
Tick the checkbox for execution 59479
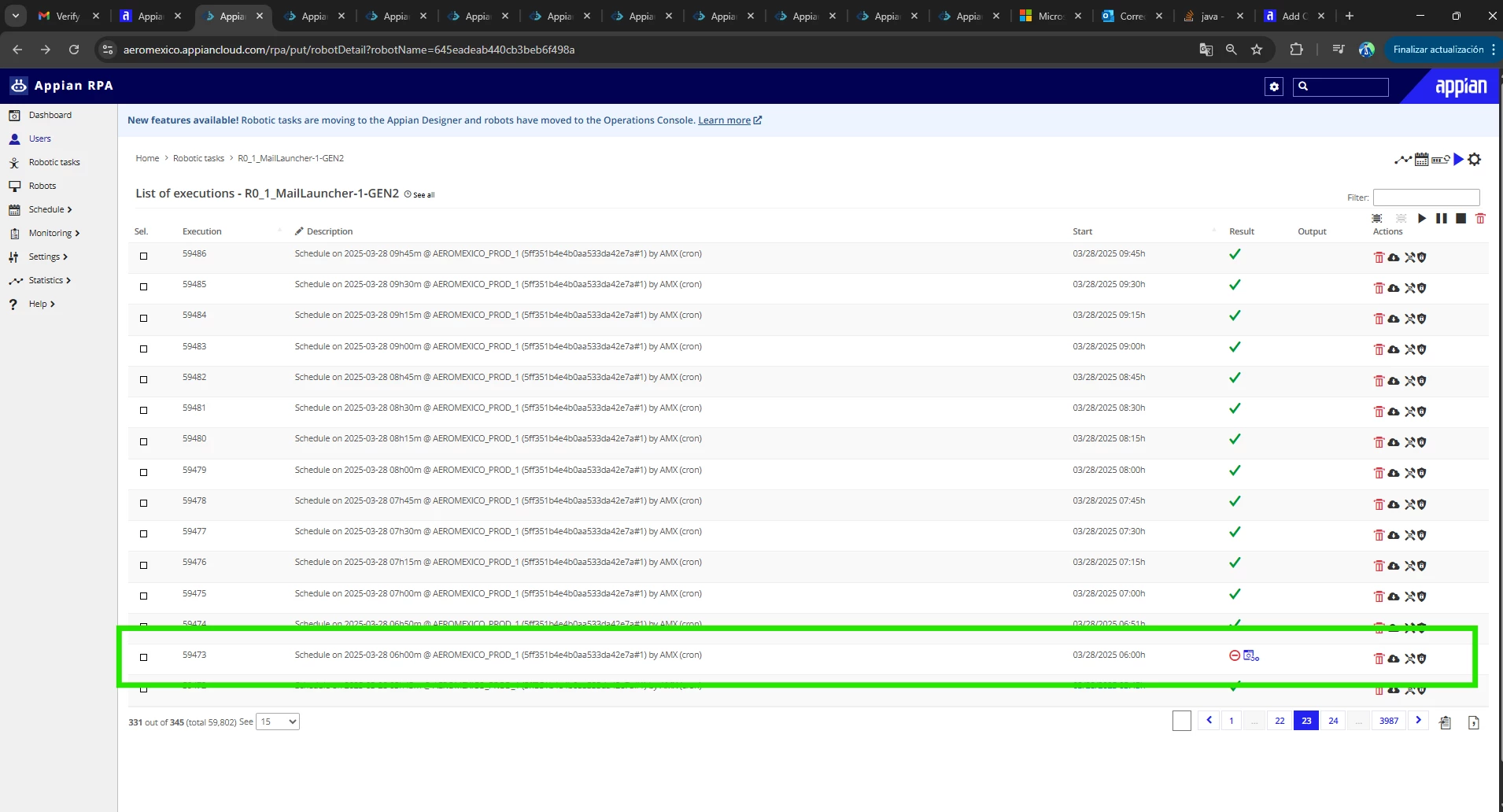(x=143, y=472)
